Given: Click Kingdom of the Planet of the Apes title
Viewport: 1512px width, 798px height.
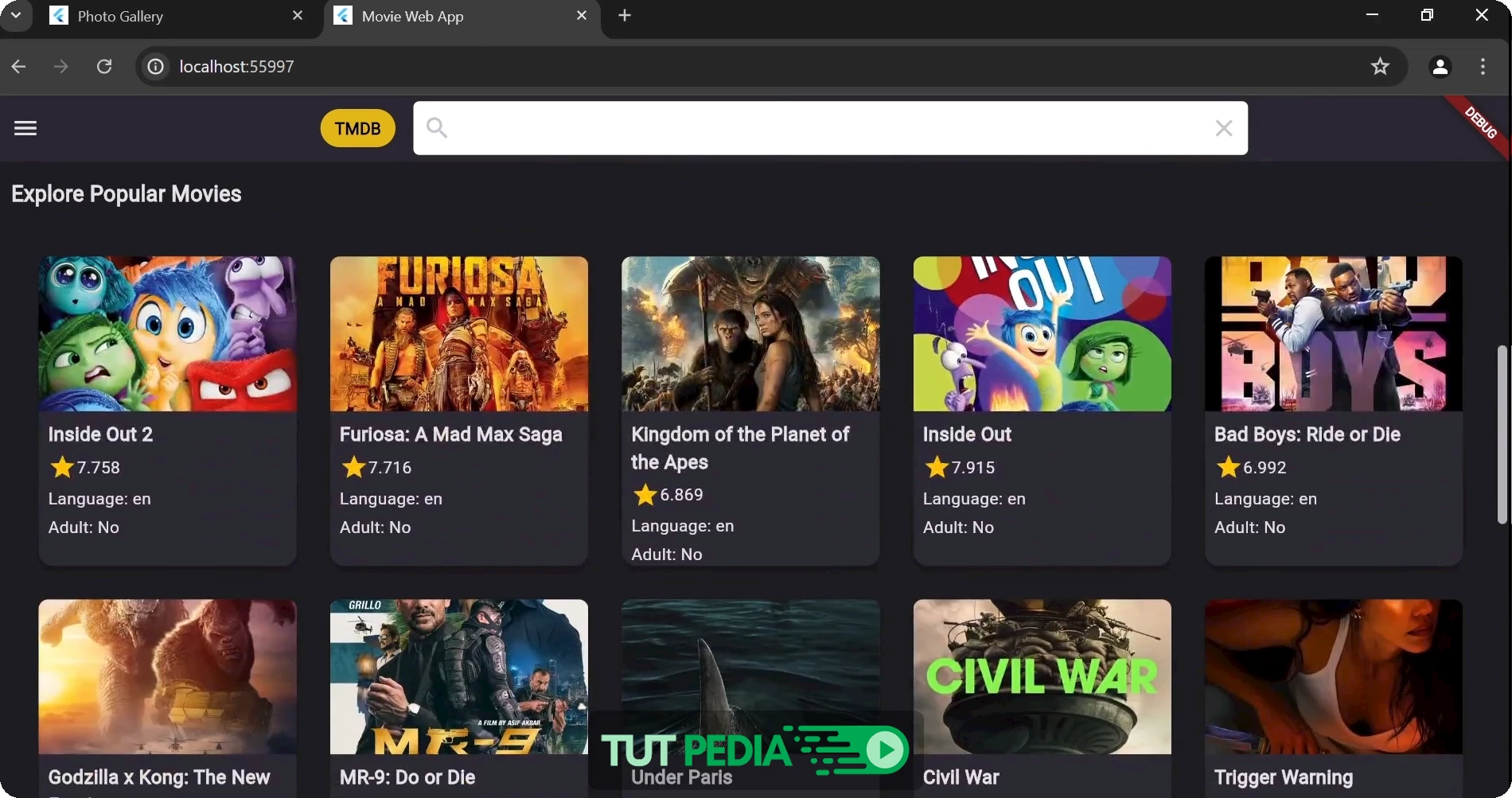Looking at the screenshot, I should [x=740, y=448].
